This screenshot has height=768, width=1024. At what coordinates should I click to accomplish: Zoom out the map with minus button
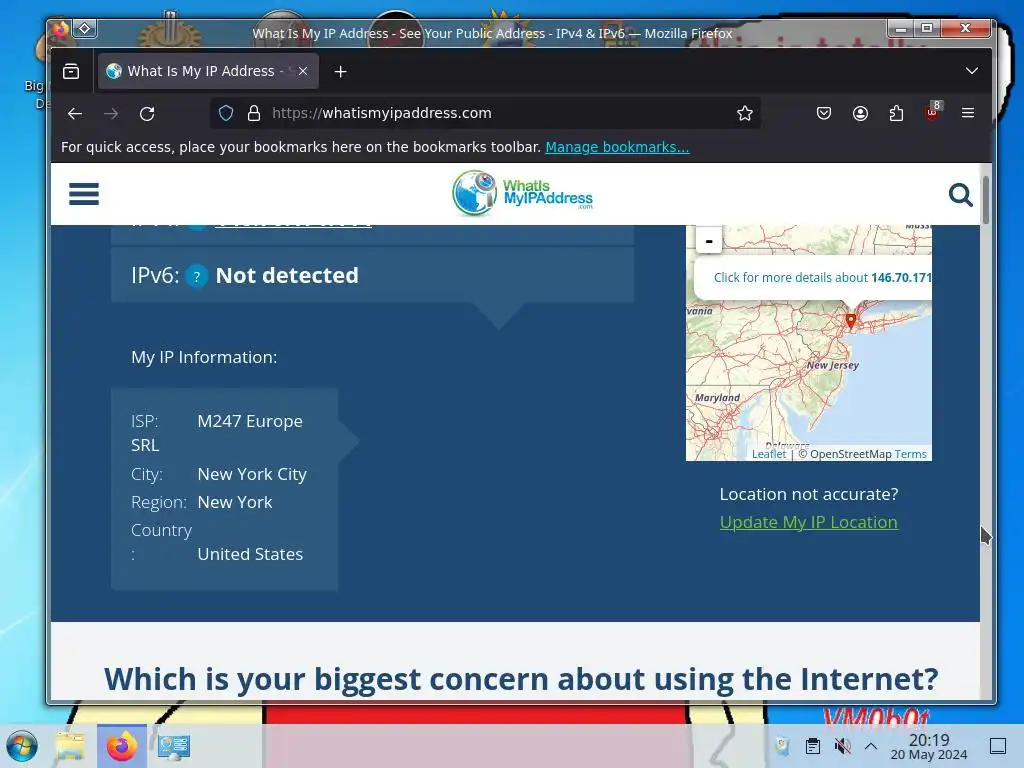[709, 241]
